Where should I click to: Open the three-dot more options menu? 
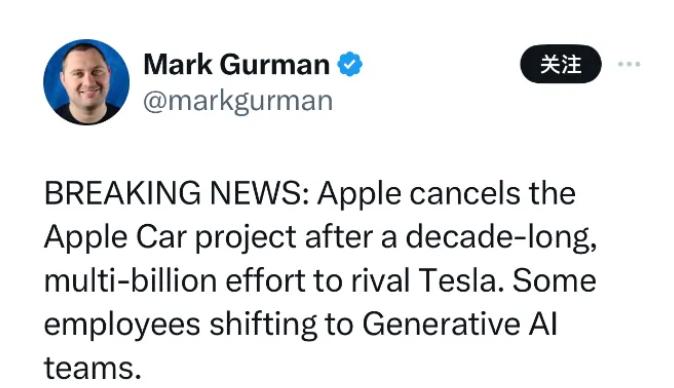[x=629, y=64]
